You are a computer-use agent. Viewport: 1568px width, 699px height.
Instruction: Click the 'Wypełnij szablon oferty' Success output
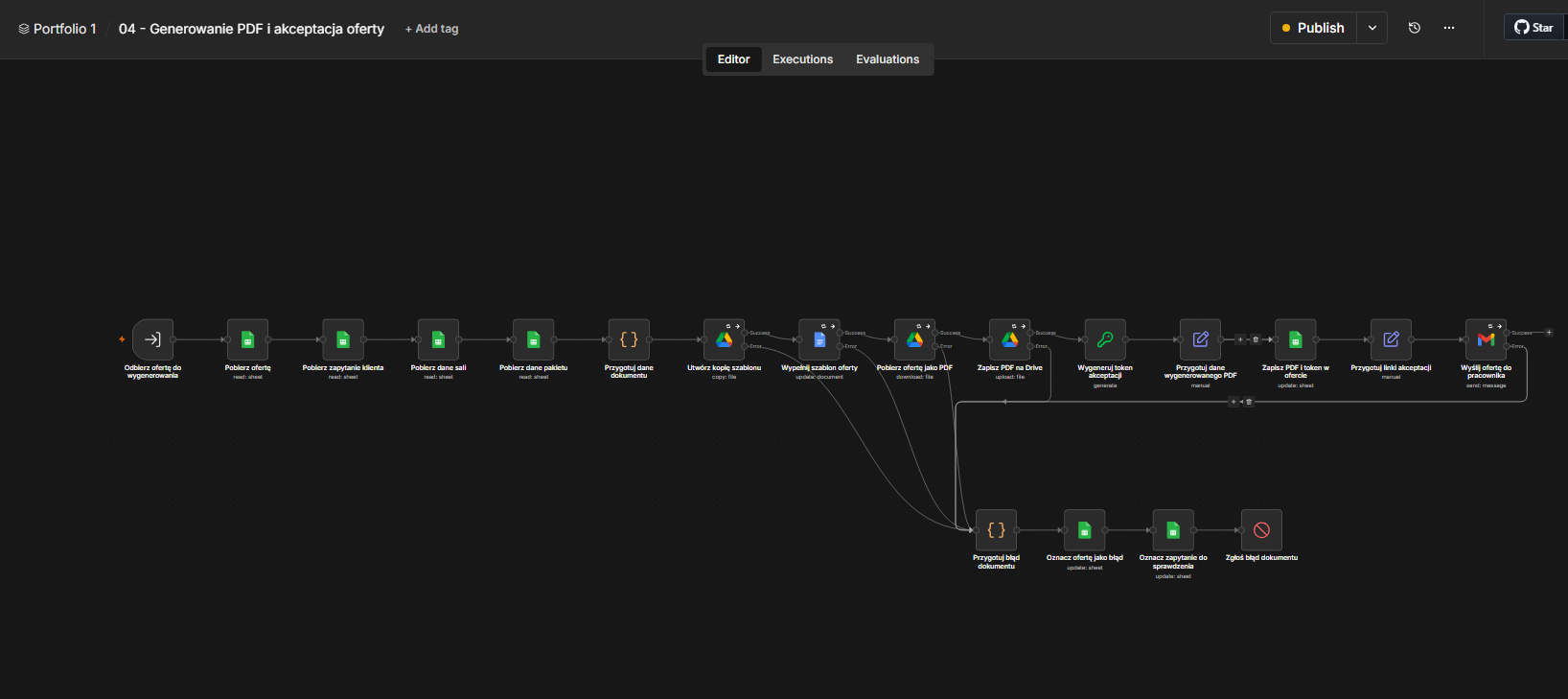click(x=841, y=333)
